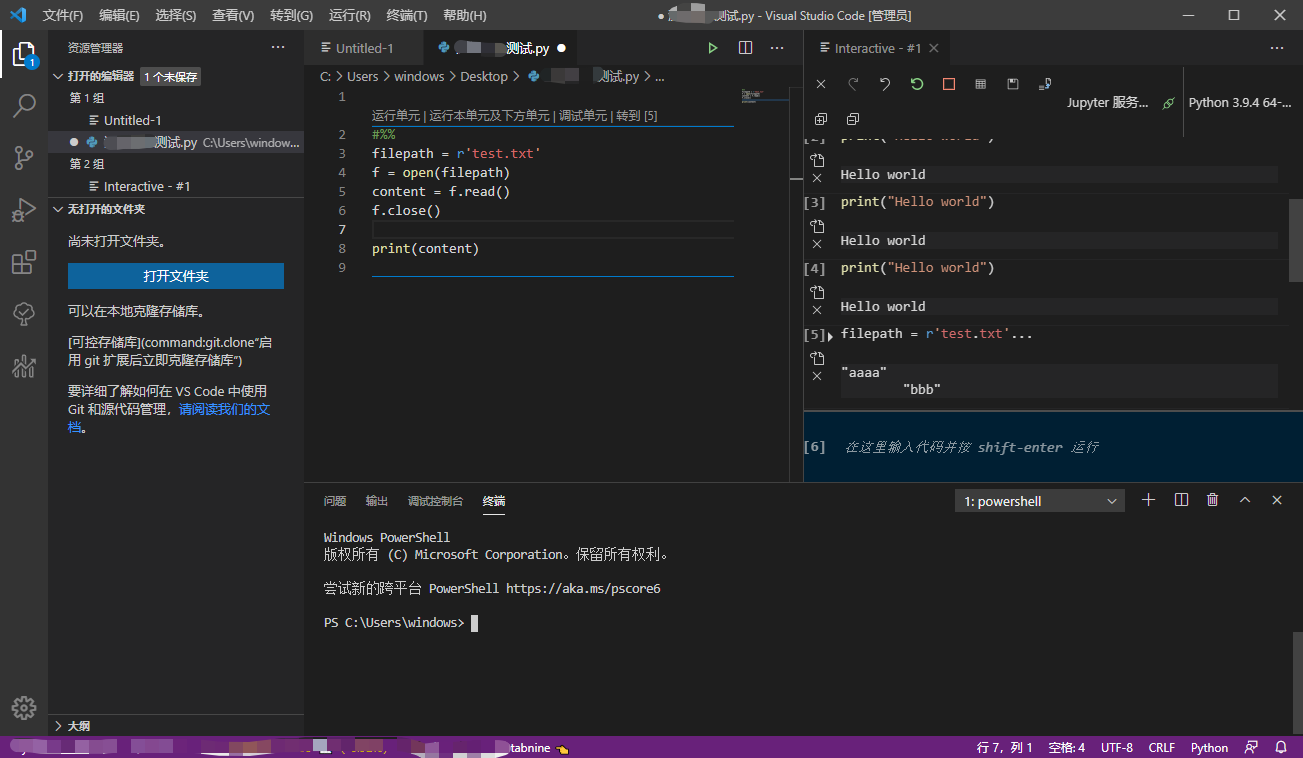1303x758 pixels.
Task: Switch to 问题 problems panel tab
Action: pyautogui.click(x=335, y=501)
